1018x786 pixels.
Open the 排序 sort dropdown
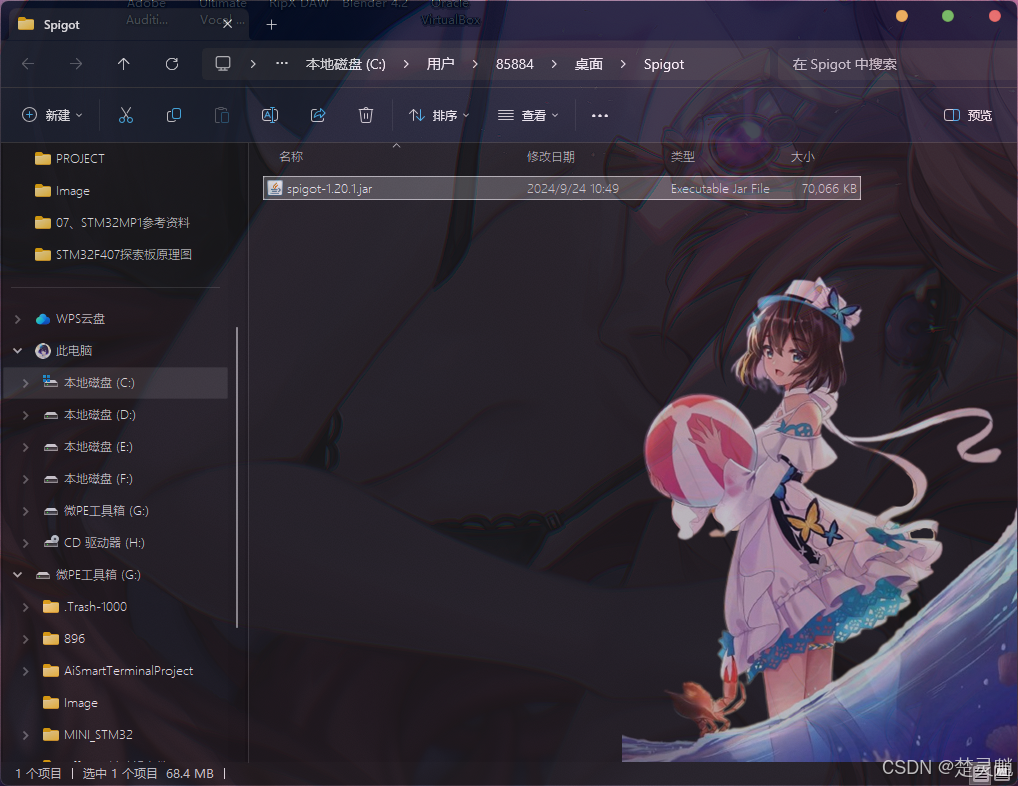click(x=439, y=116)
